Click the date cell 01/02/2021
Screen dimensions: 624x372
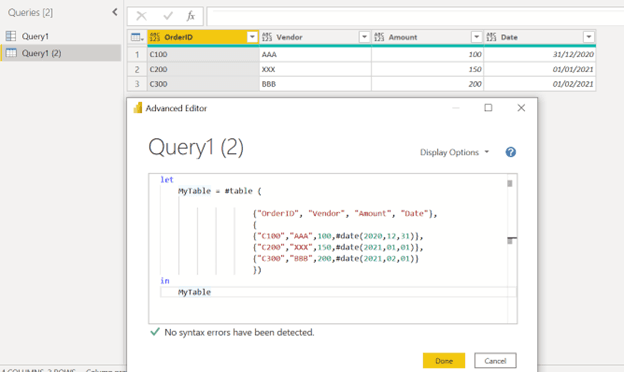coord(540,84)
